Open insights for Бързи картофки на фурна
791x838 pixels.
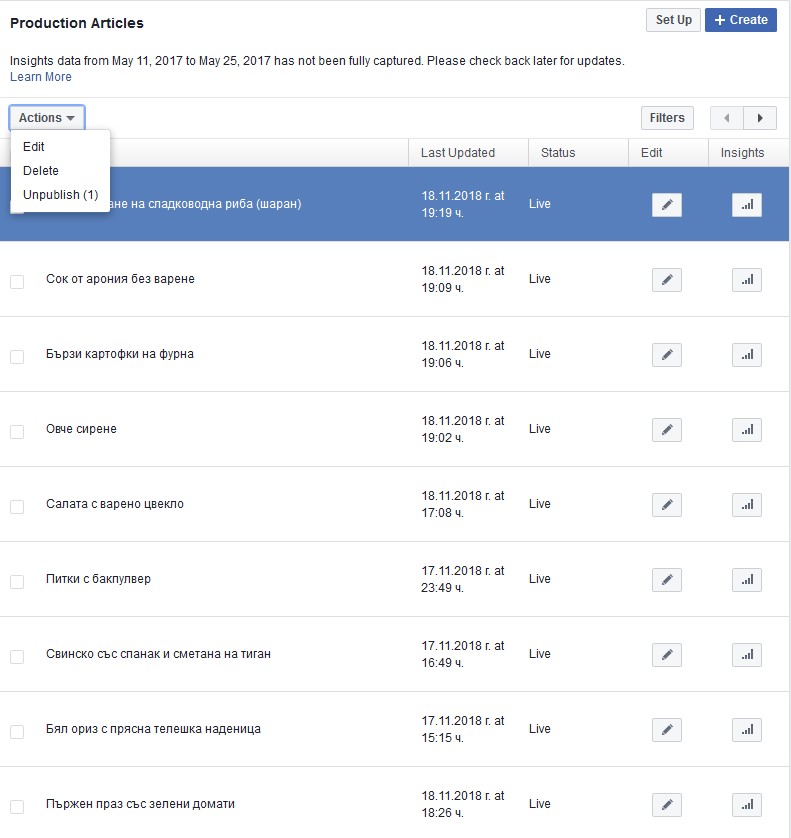coord(747,355)
